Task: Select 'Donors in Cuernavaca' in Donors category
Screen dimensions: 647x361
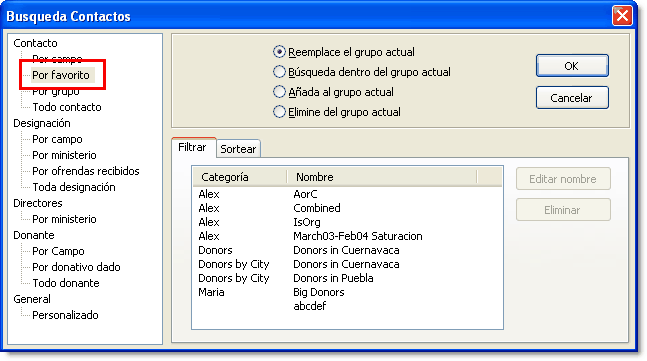Action: tap(347, 250)
